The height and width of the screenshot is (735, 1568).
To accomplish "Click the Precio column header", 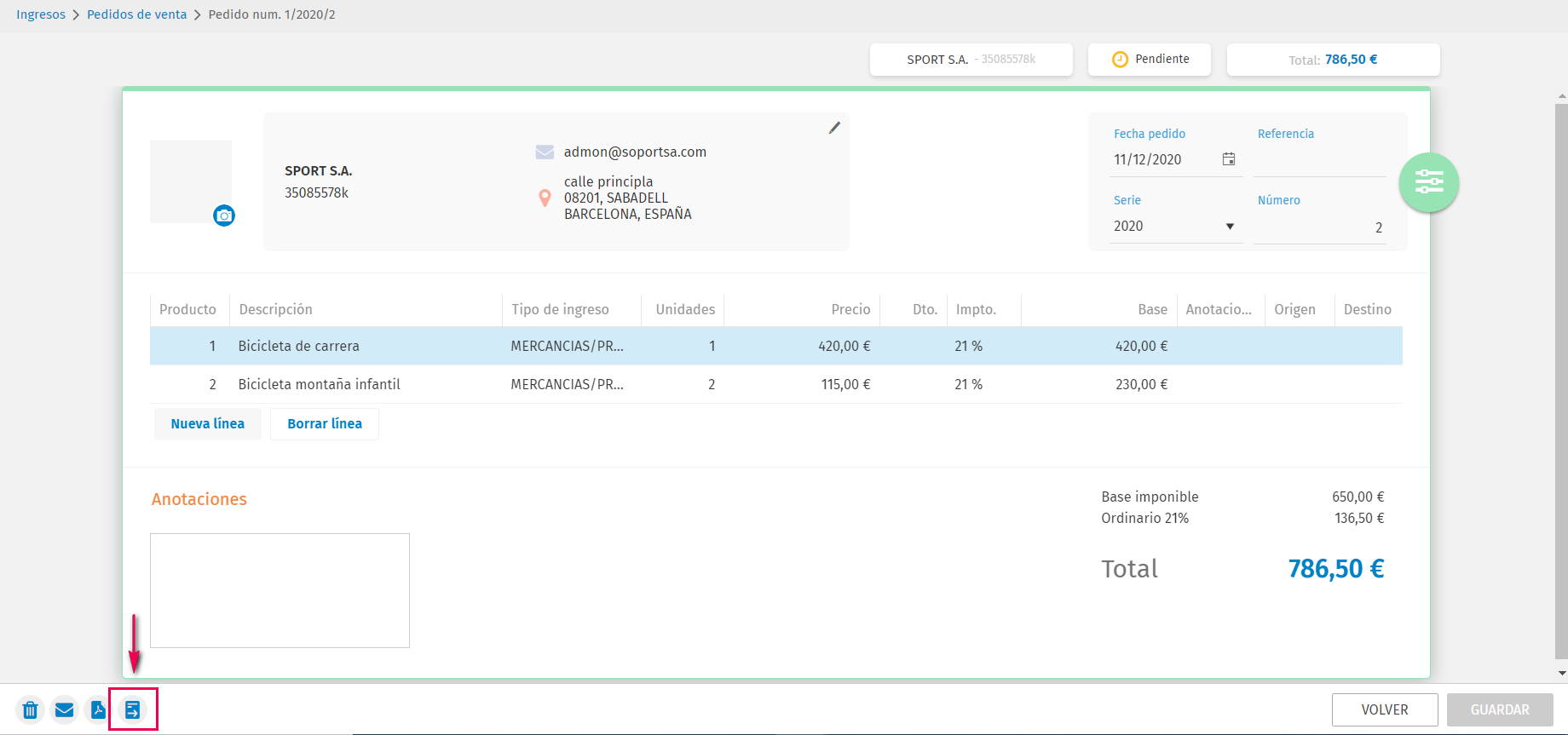I will coord(802,309).
